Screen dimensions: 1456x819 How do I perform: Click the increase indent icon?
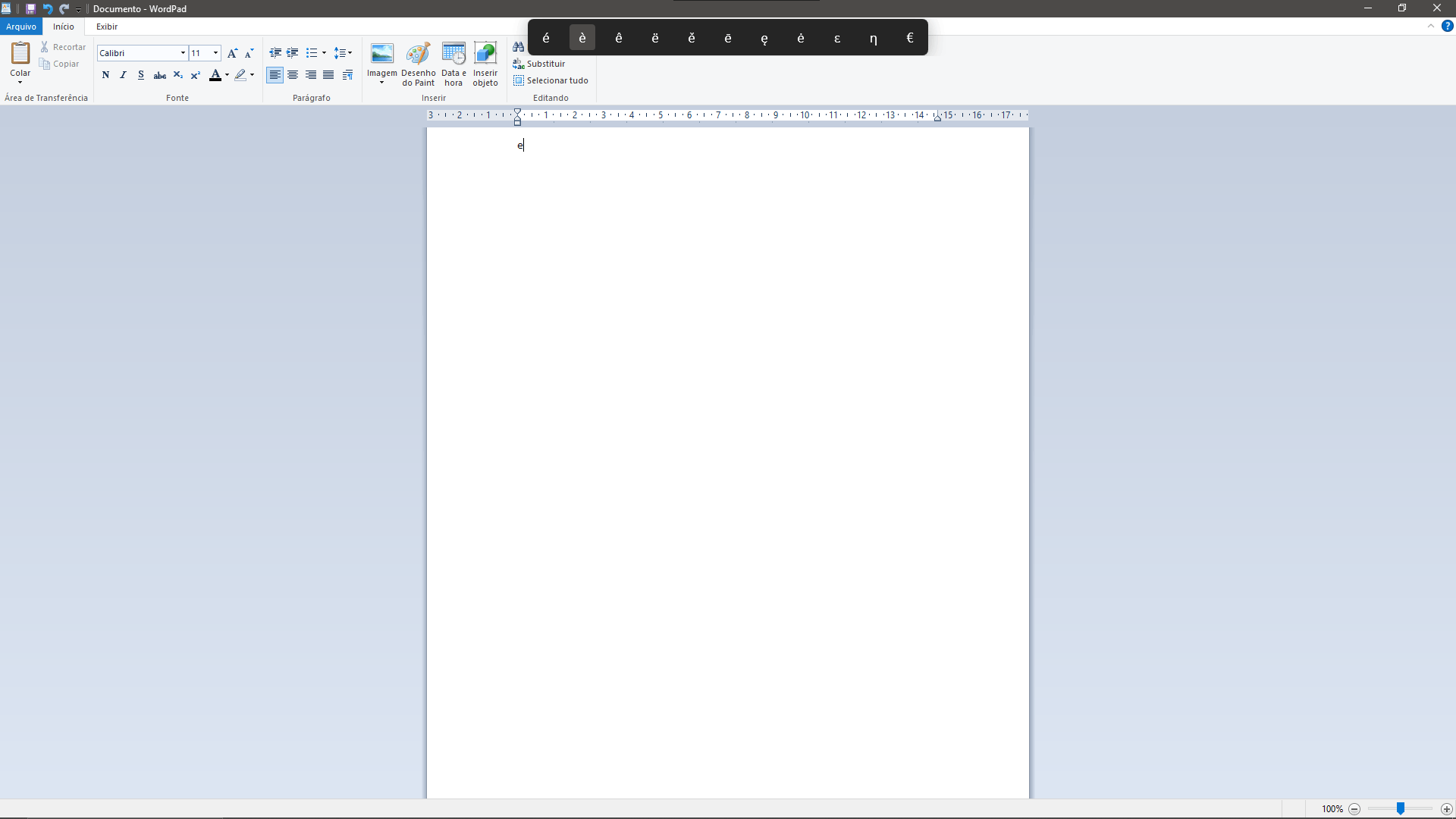293,53
